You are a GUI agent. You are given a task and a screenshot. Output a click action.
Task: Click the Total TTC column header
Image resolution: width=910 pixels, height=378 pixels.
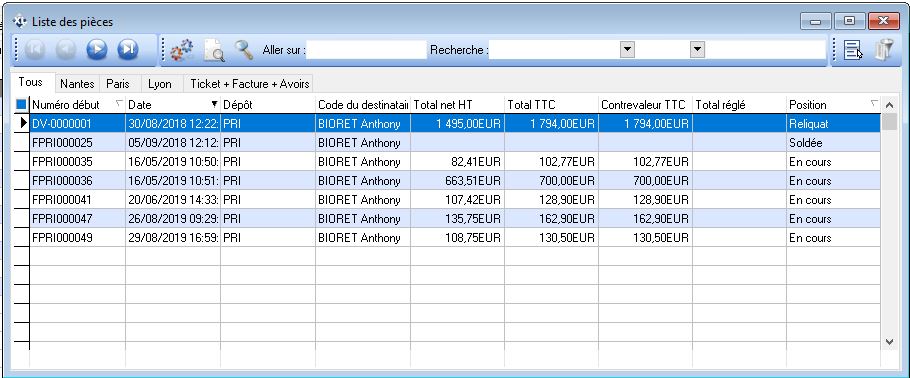tap(552, 105)
